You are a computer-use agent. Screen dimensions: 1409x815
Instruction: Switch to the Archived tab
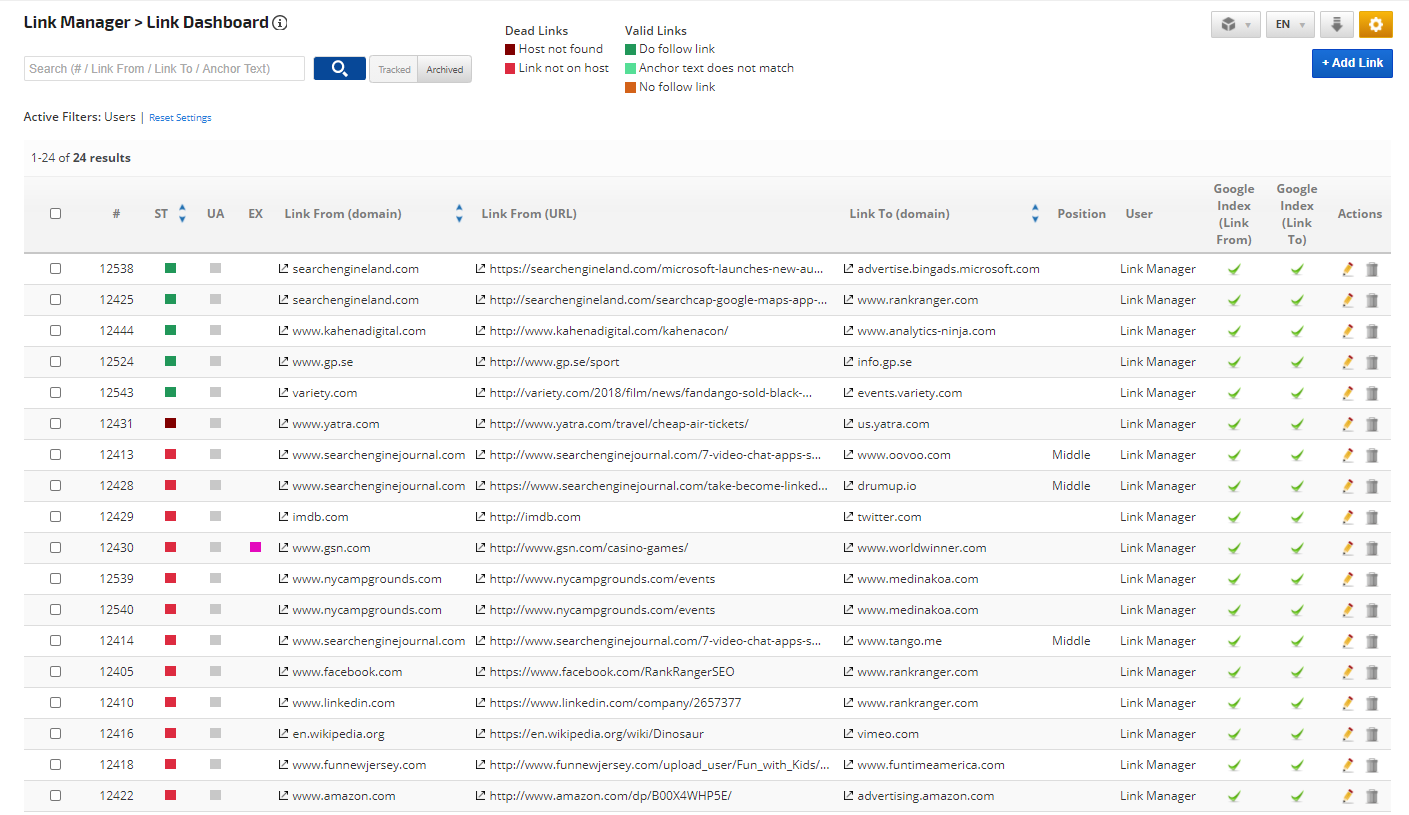click(x=444, y=69)
